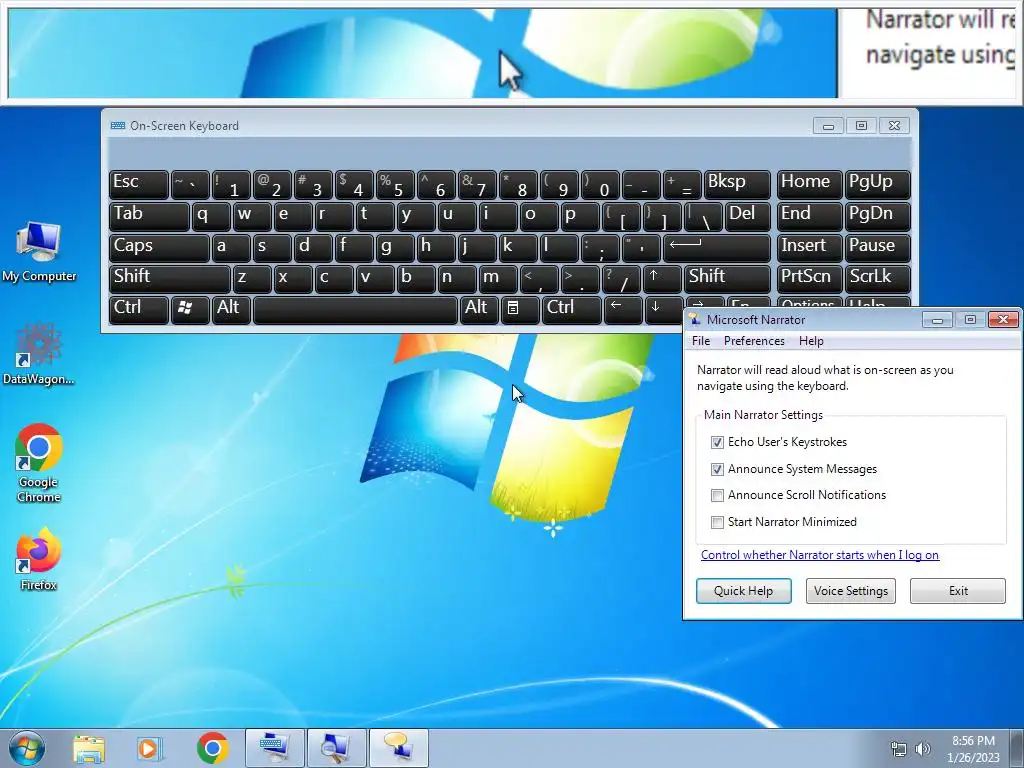Click the Esc key on keyboard
The image size is (1024, 768).
click(138, 185)
